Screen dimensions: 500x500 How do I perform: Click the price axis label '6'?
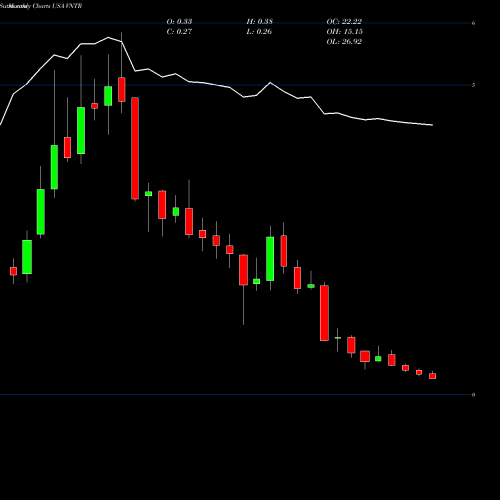tap(473, 23)
